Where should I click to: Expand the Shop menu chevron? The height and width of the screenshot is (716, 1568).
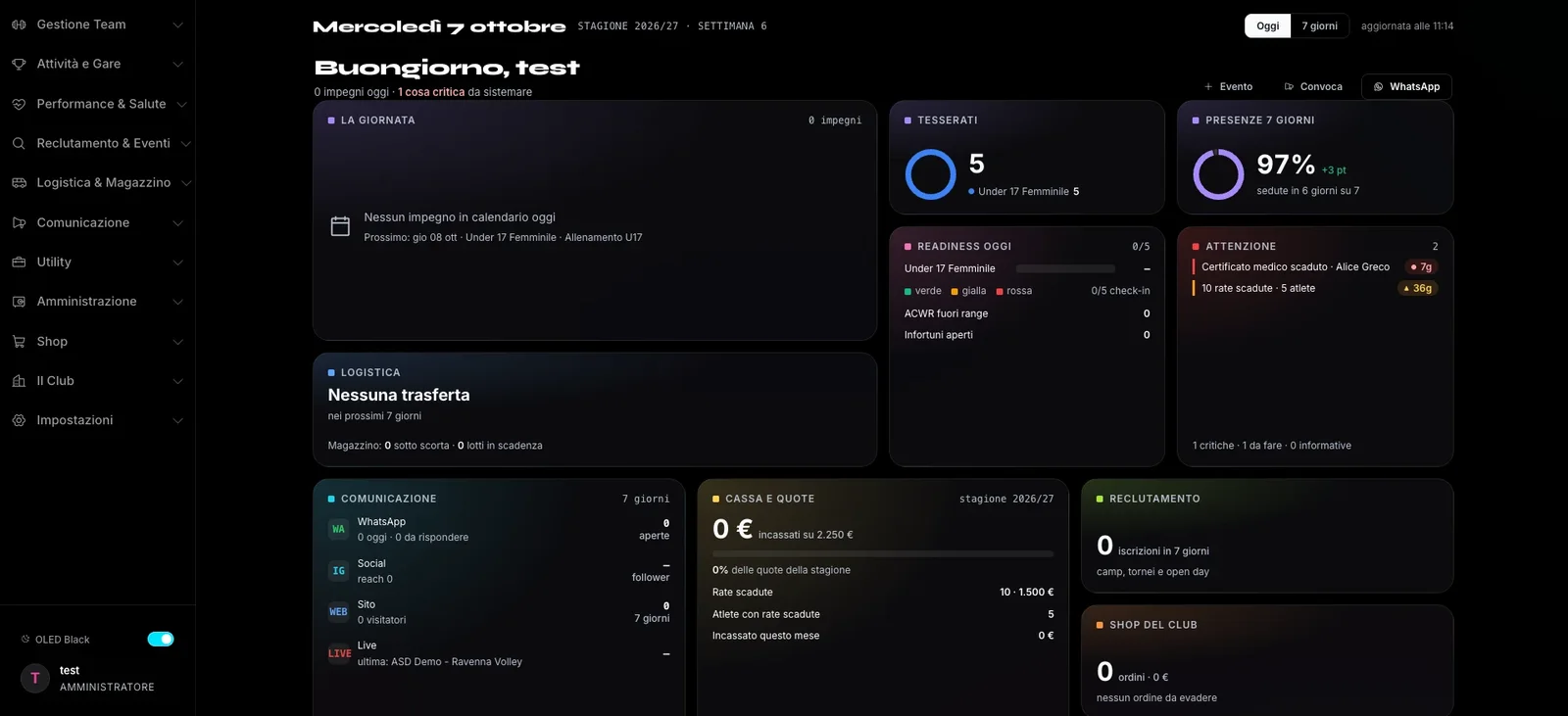pyautogui.click(x=177, y=341)
